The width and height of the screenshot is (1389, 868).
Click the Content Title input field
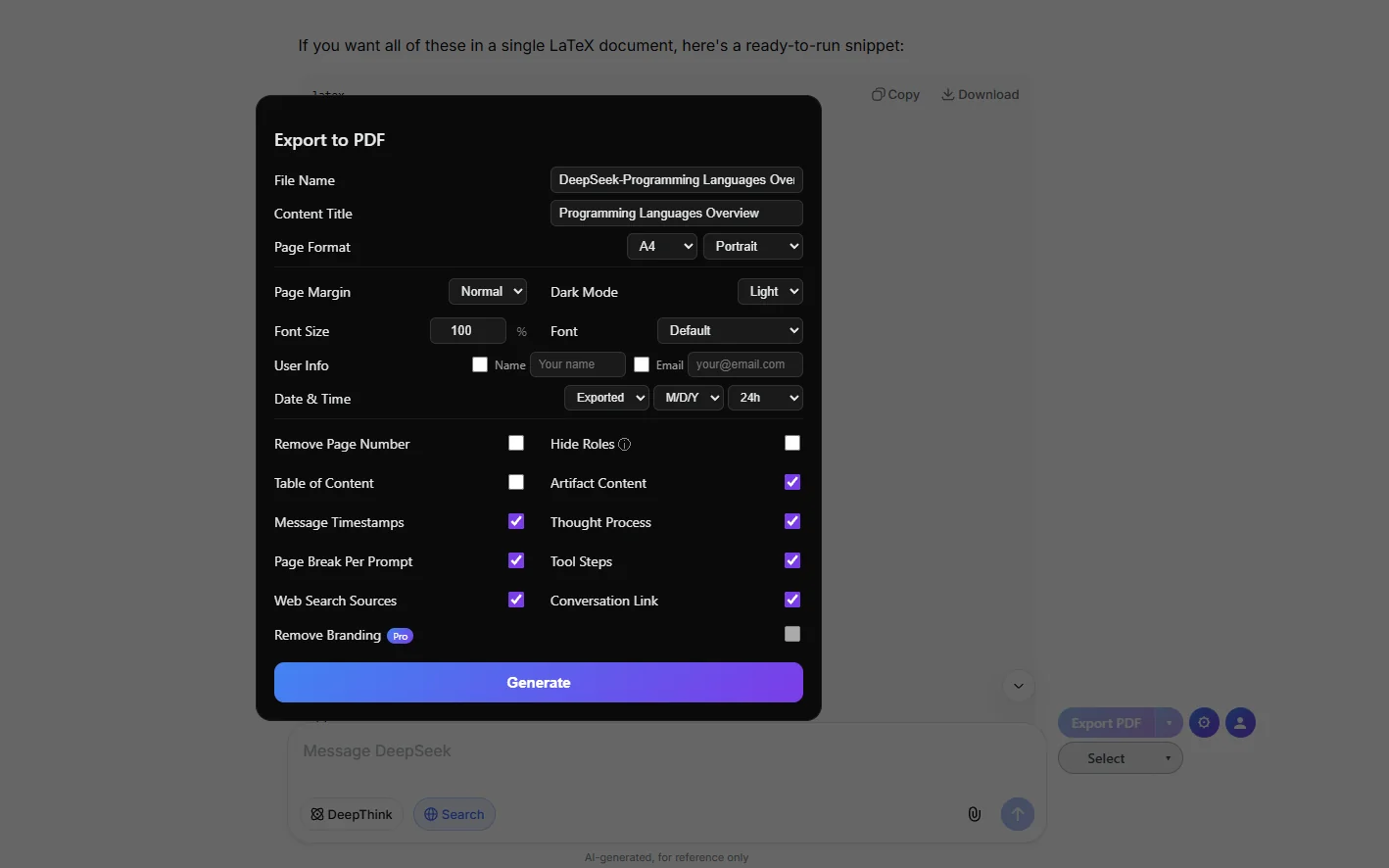pyautogui.click(x=677, y=213)
